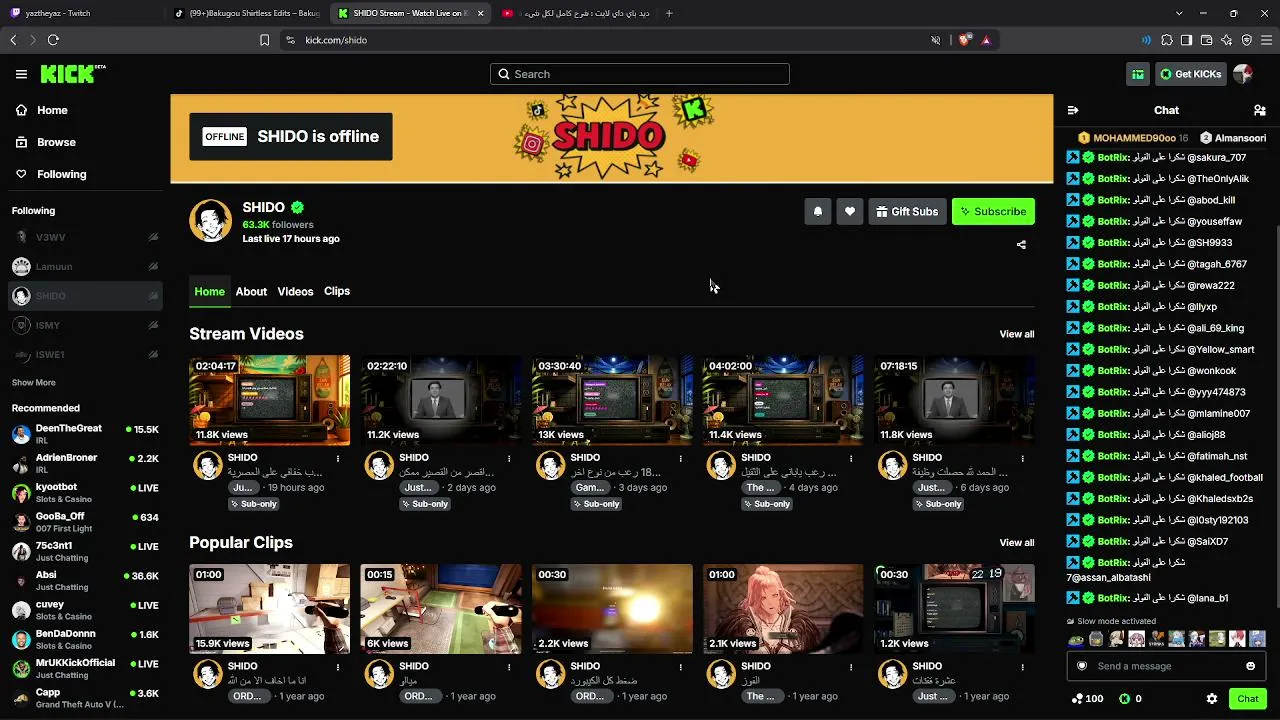Open options for the 03:30:40 stream video
Image resolution: width=1280 pixels, height=720 pixels.
tap(680, 458)
